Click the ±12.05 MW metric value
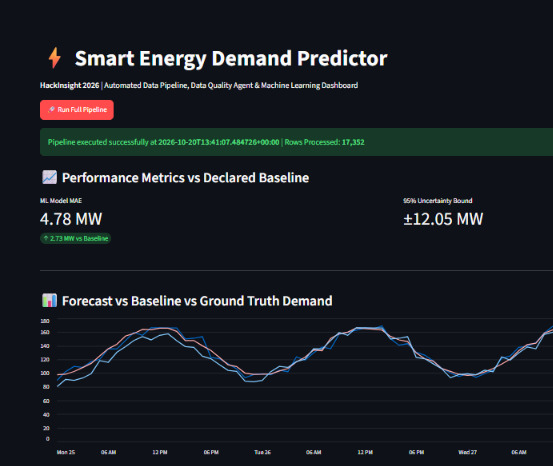This screenshot has width=553, height=466. (443, 219)
